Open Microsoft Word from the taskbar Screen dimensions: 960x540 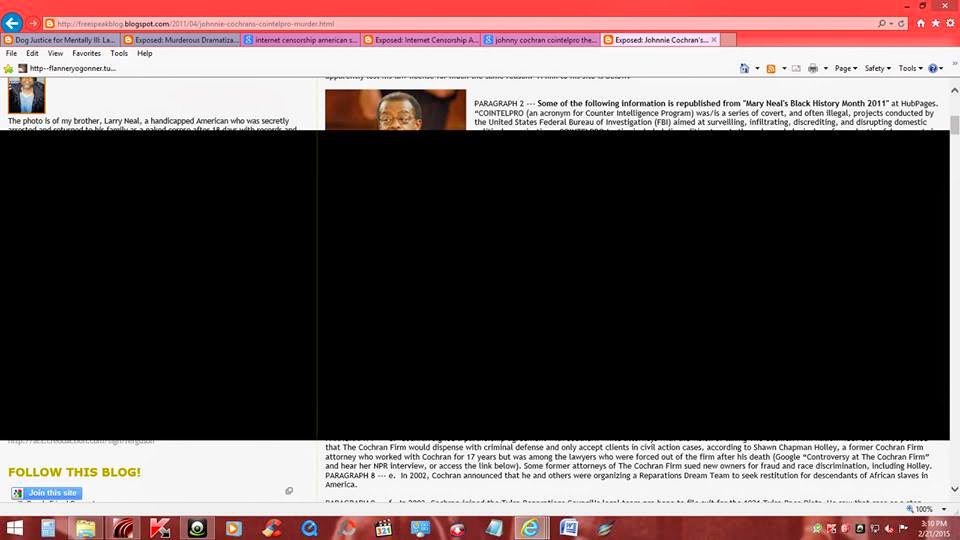569,528
